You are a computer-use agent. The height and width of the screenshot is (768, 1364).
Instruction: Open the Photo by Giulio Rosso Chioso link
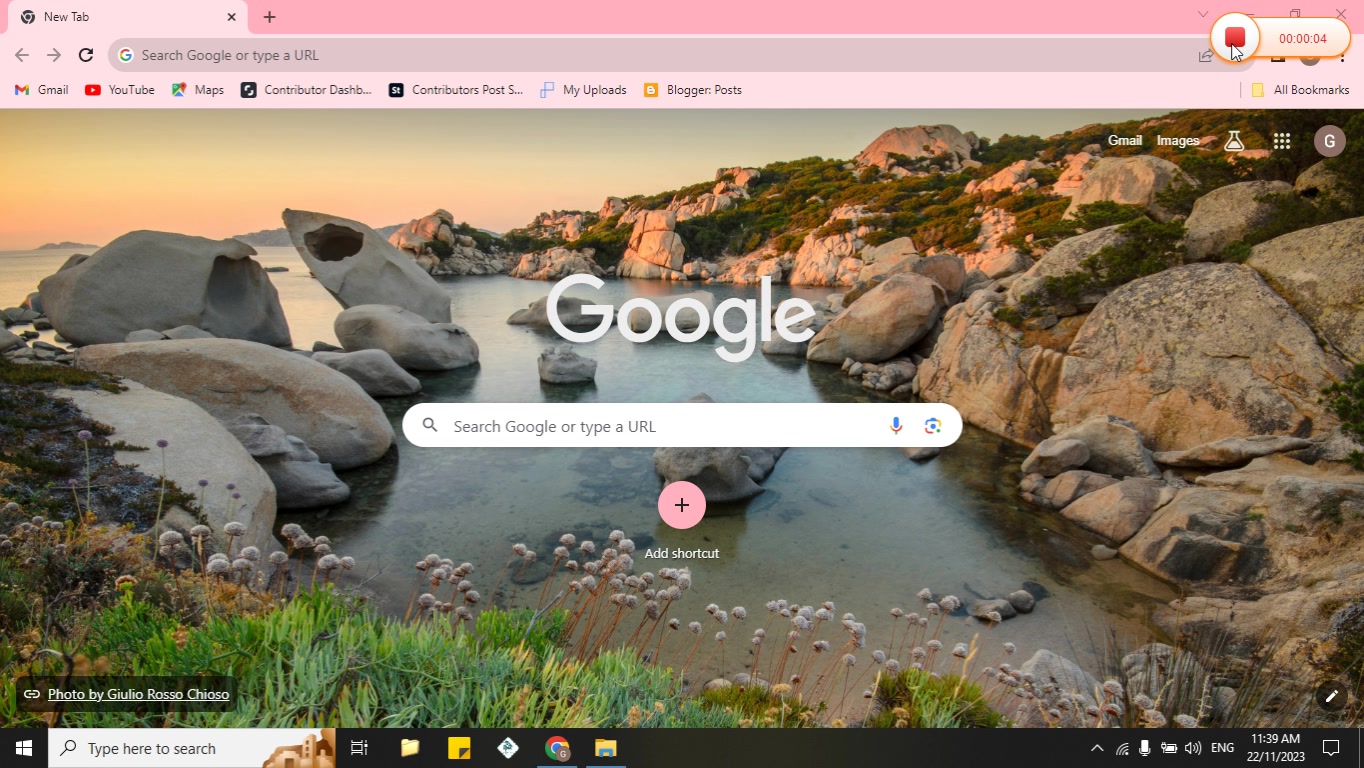[138, 694]
